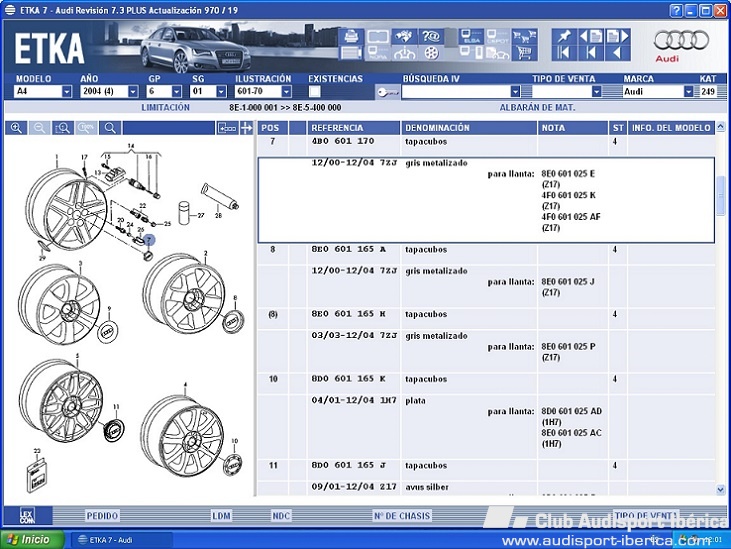Click the REFERENCIA column header
Viewport: 731px width, 549px height.
click(353, 128)
